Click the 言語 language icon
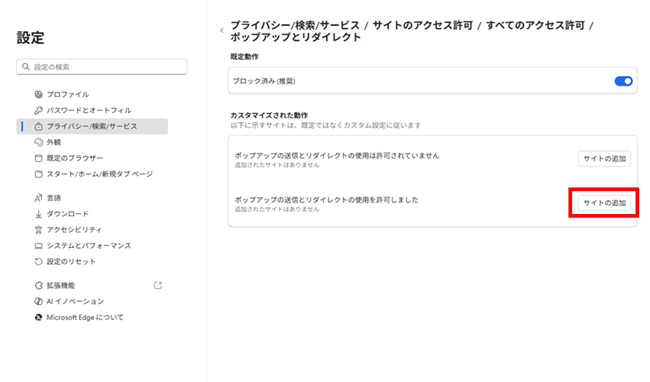Screen dimensions: 650x382 coord(39,198)
